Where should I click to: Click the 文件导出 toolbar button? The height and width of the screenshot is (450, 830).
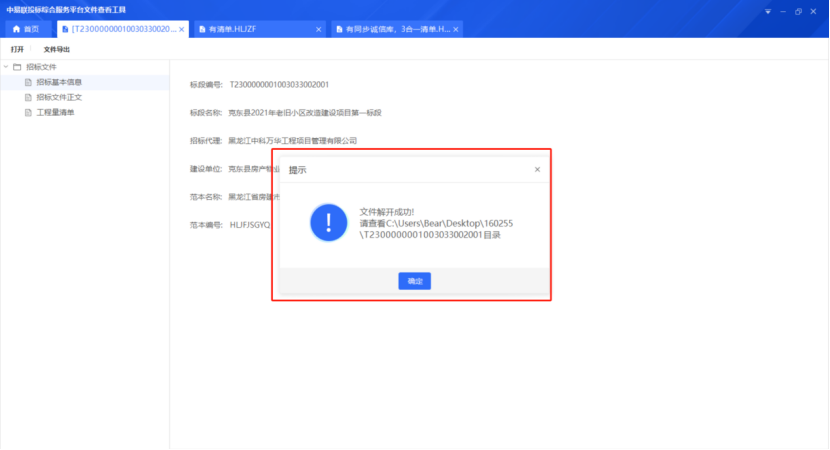(57, 49)
